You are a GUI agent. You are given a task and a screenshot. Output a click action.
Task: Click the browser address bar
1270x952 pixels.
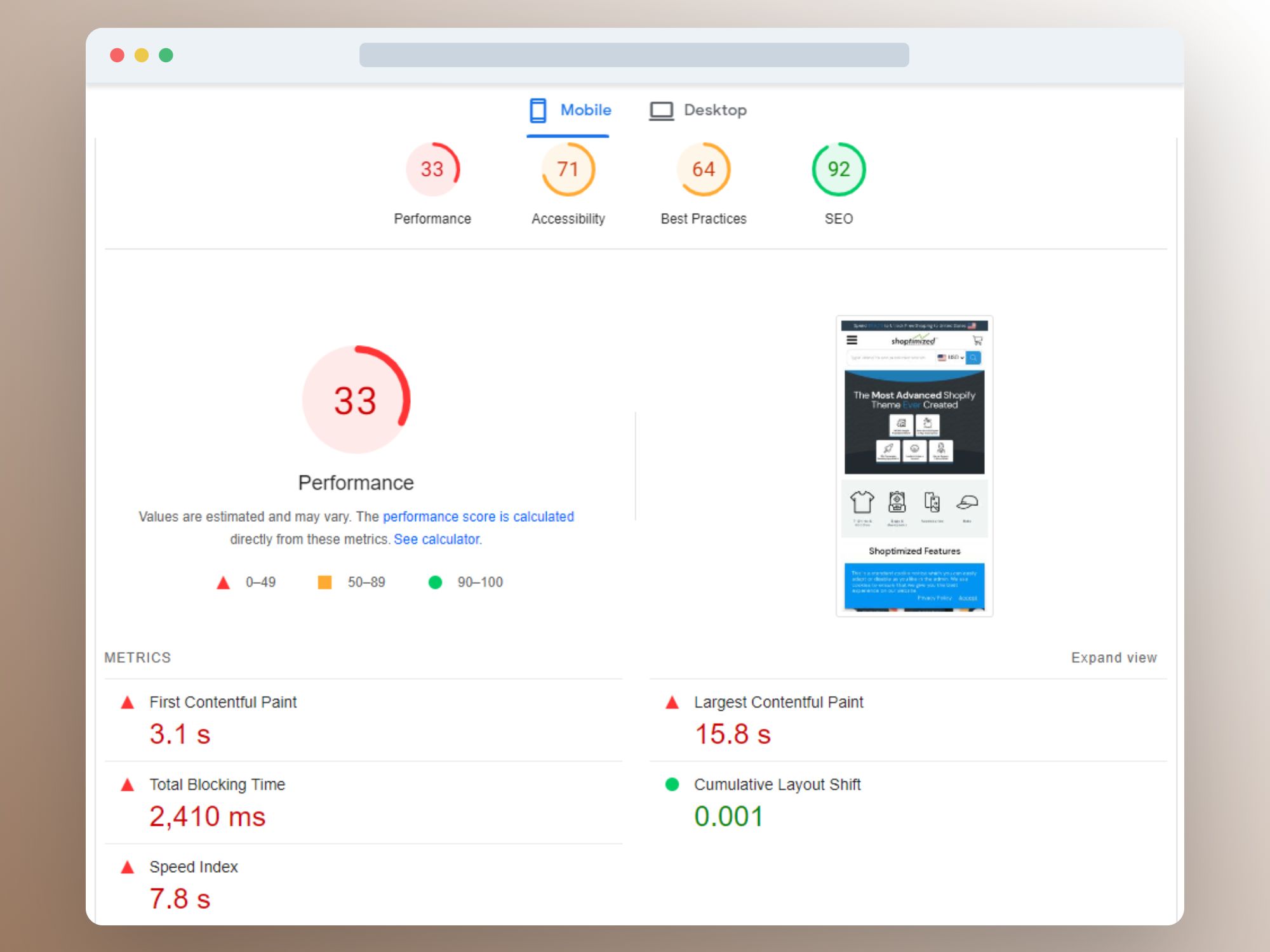[634, 55]
